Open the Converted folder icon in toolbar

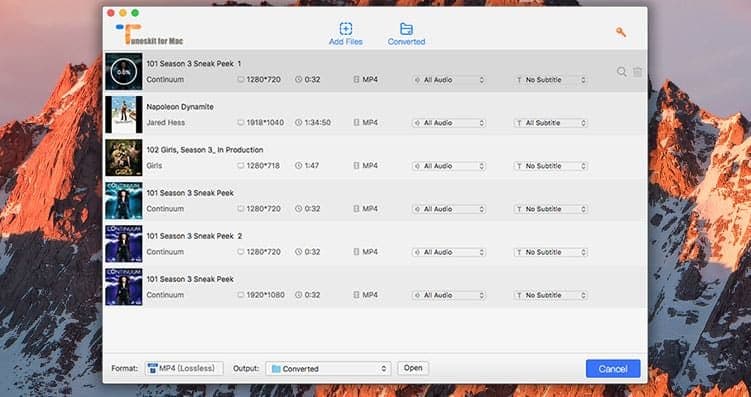coord(406,29)
